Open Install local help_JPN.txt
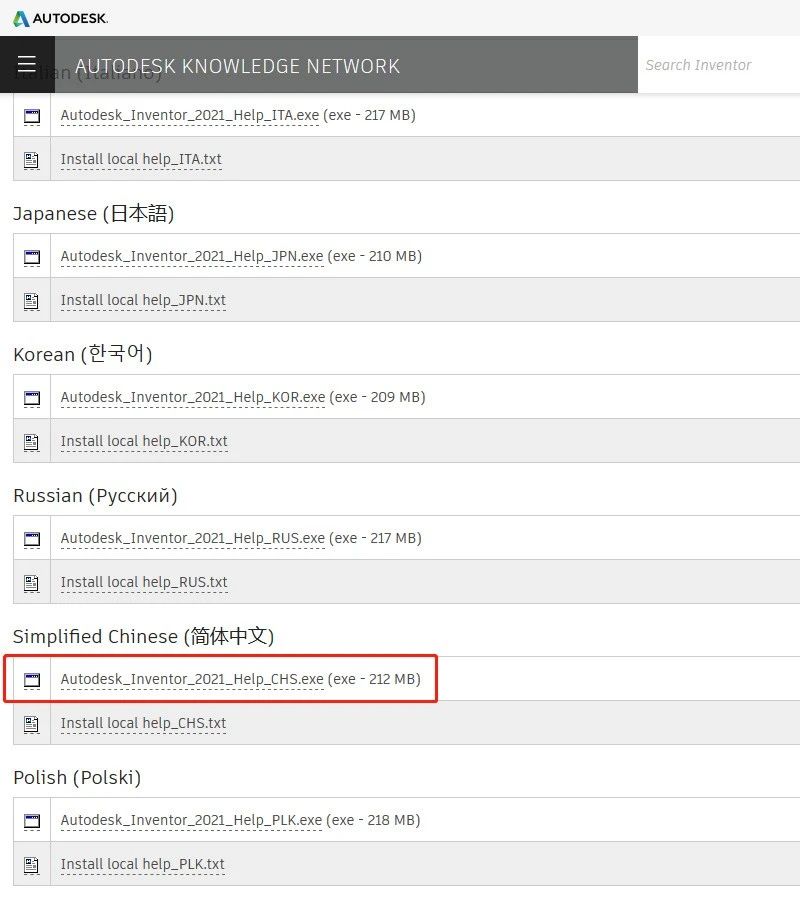Screen dimensions: 800x902 pos(143,300)
